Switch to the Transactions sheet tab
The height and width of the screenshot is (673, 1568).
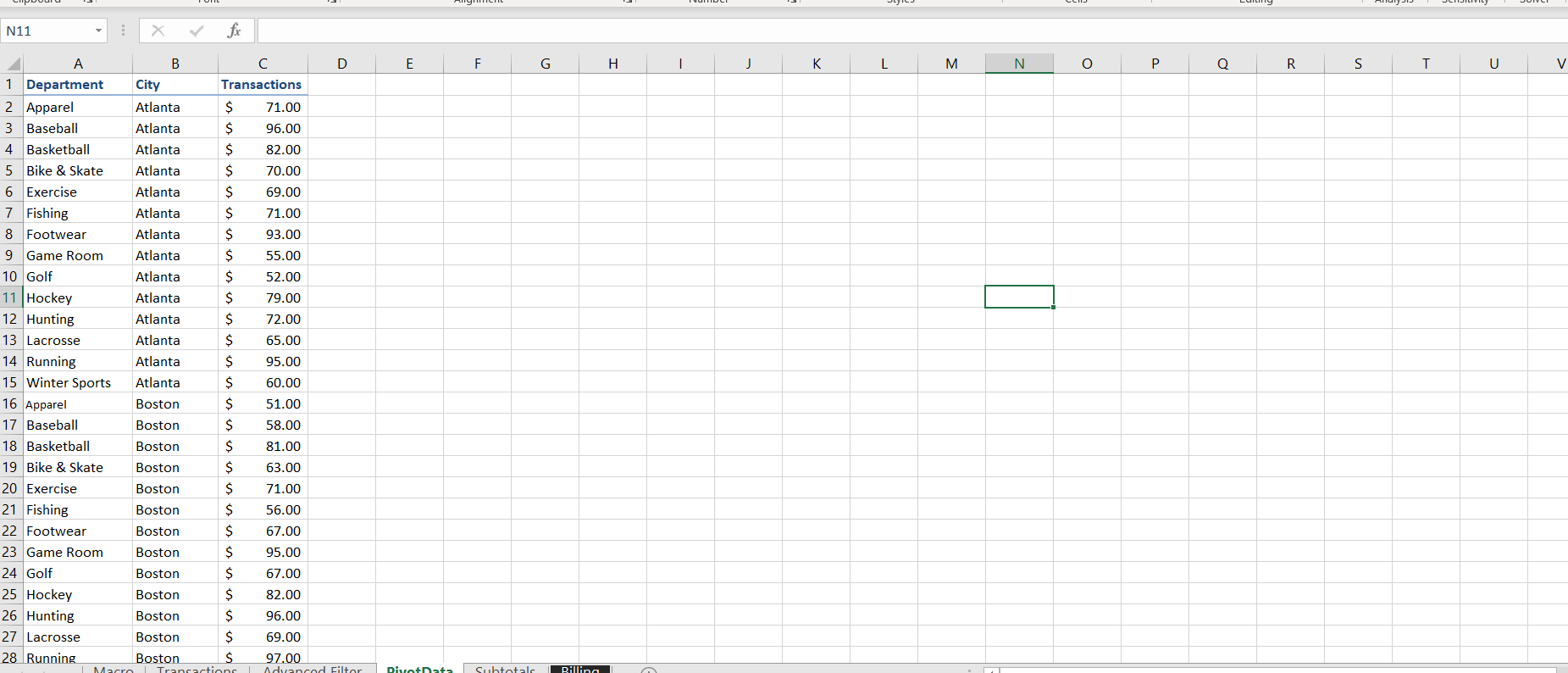coord(197,669)
